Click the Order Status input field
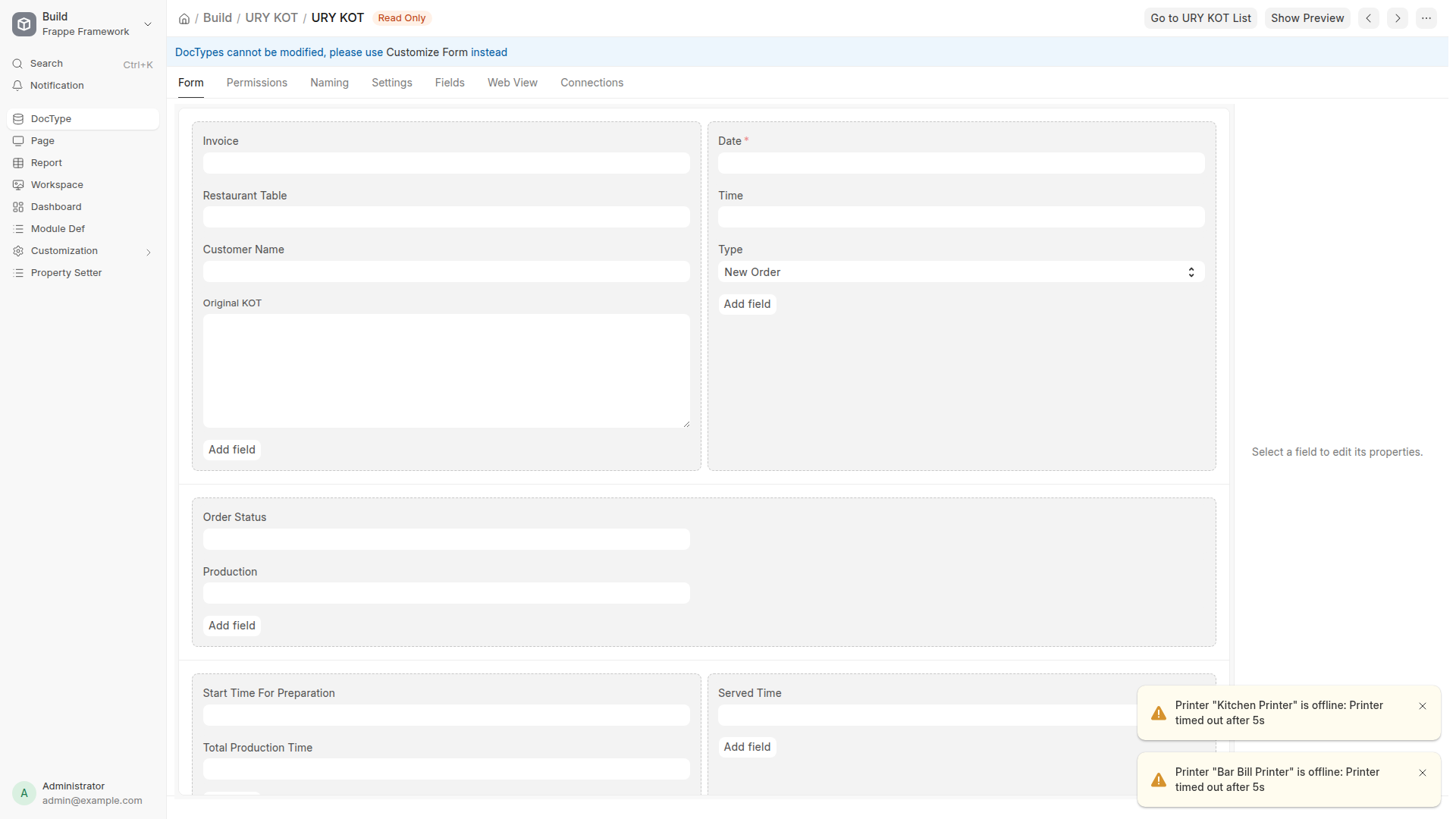The height and width of the screenshot is (819, 1456). [446, 539]
